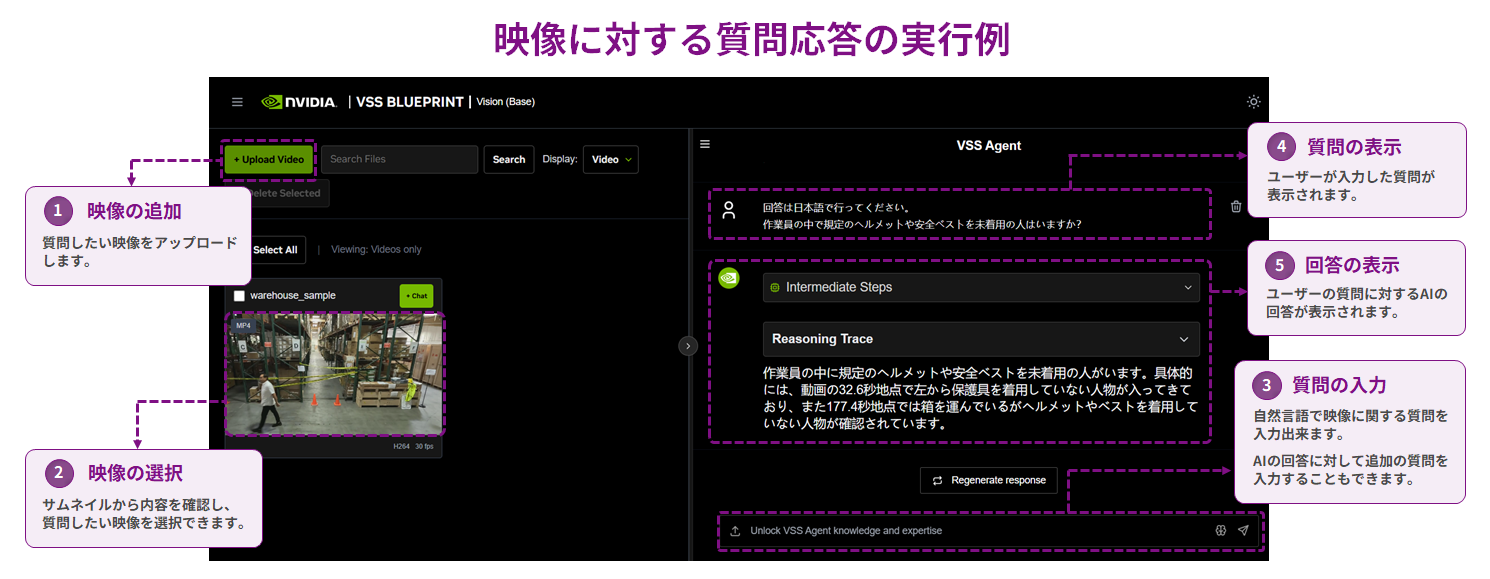Open Chat for warehouse_sample video

coord(417,296)
